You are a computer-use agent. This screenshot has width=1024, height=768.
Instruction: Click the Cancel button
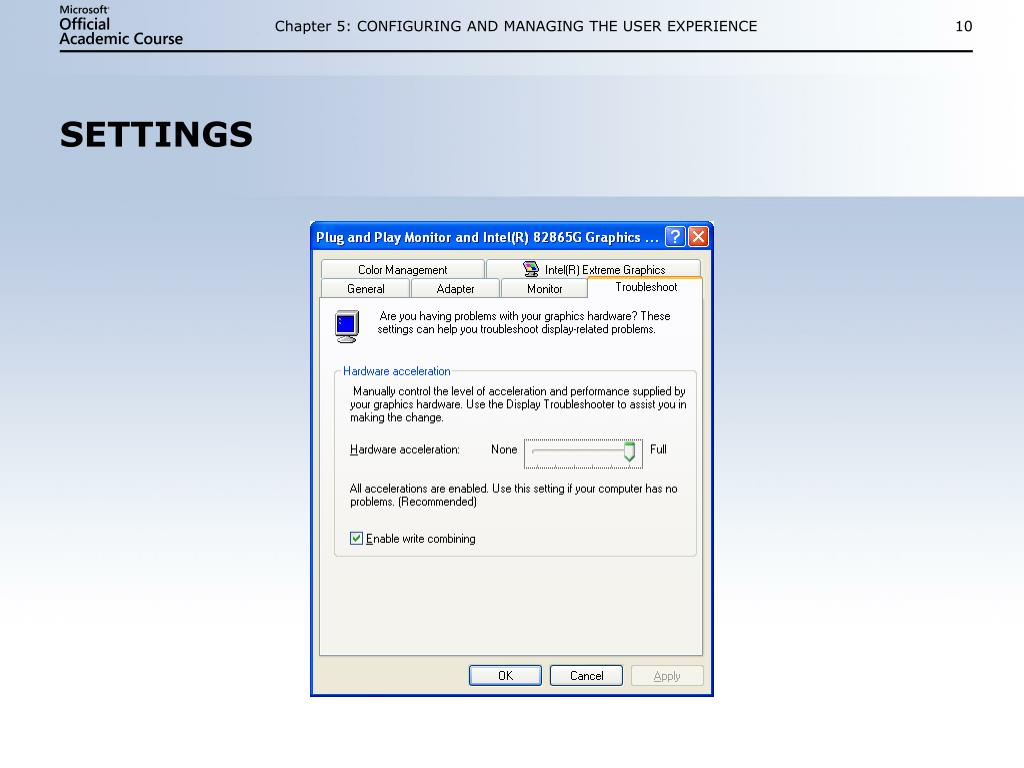586,675
